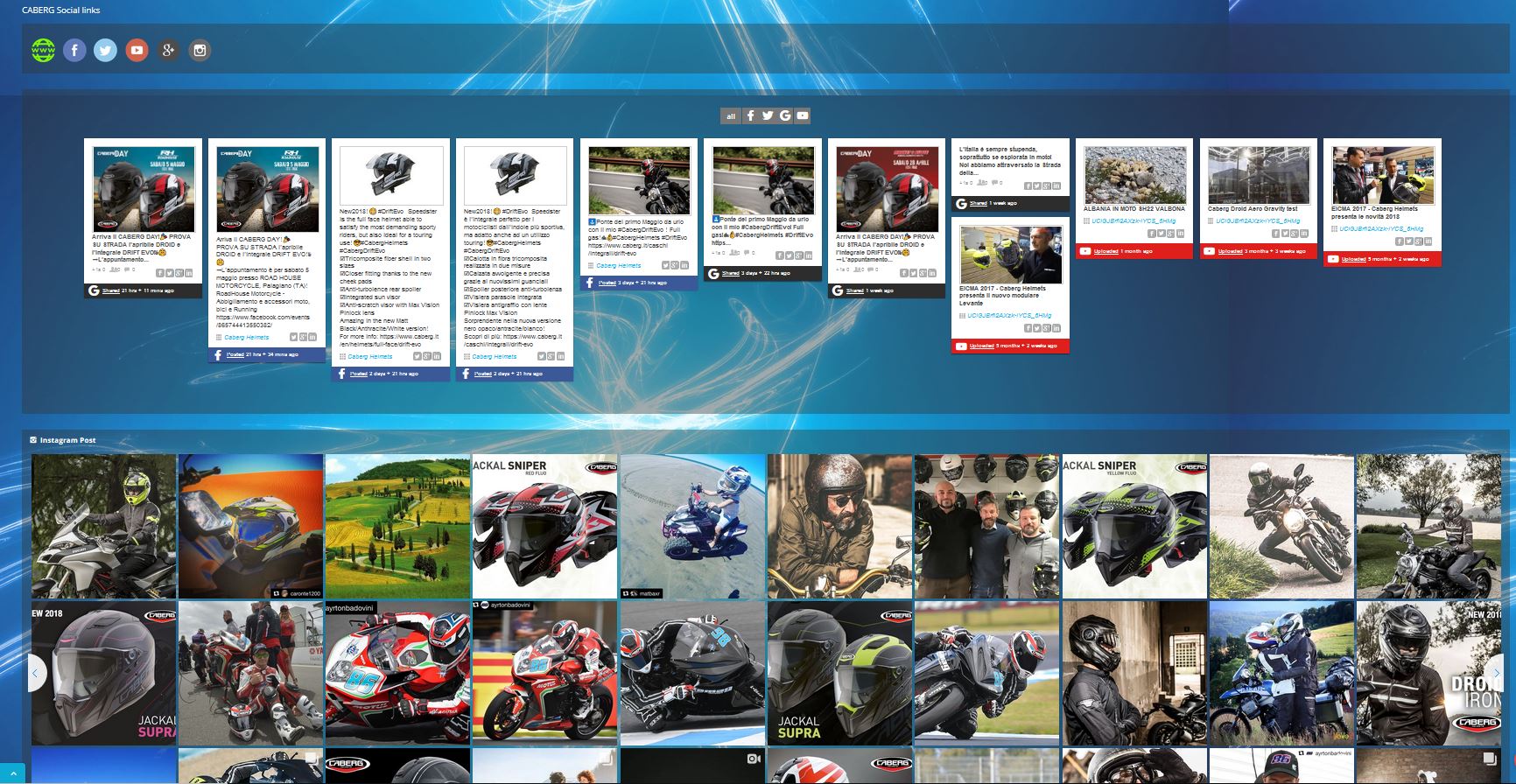Open ALBANIA IN MOTO video thumbnail
Viewport: 1516px width, 784px height.
point(1134,175)
